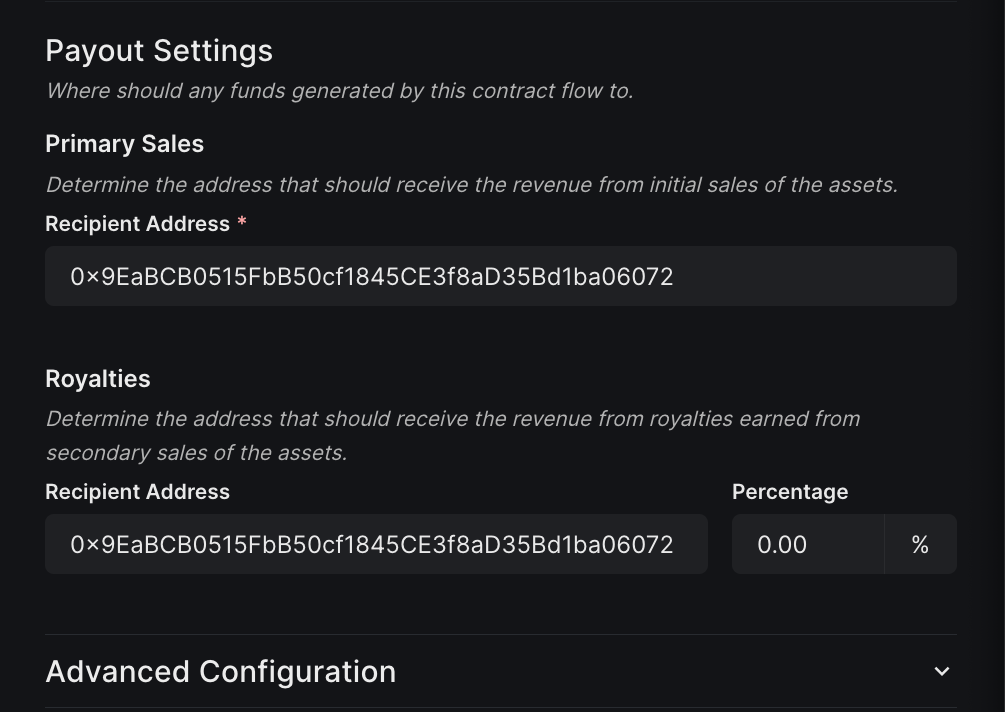Click the Primary Sales description text
Viewport: 1005px width, 712px height.
click(471, 185)
